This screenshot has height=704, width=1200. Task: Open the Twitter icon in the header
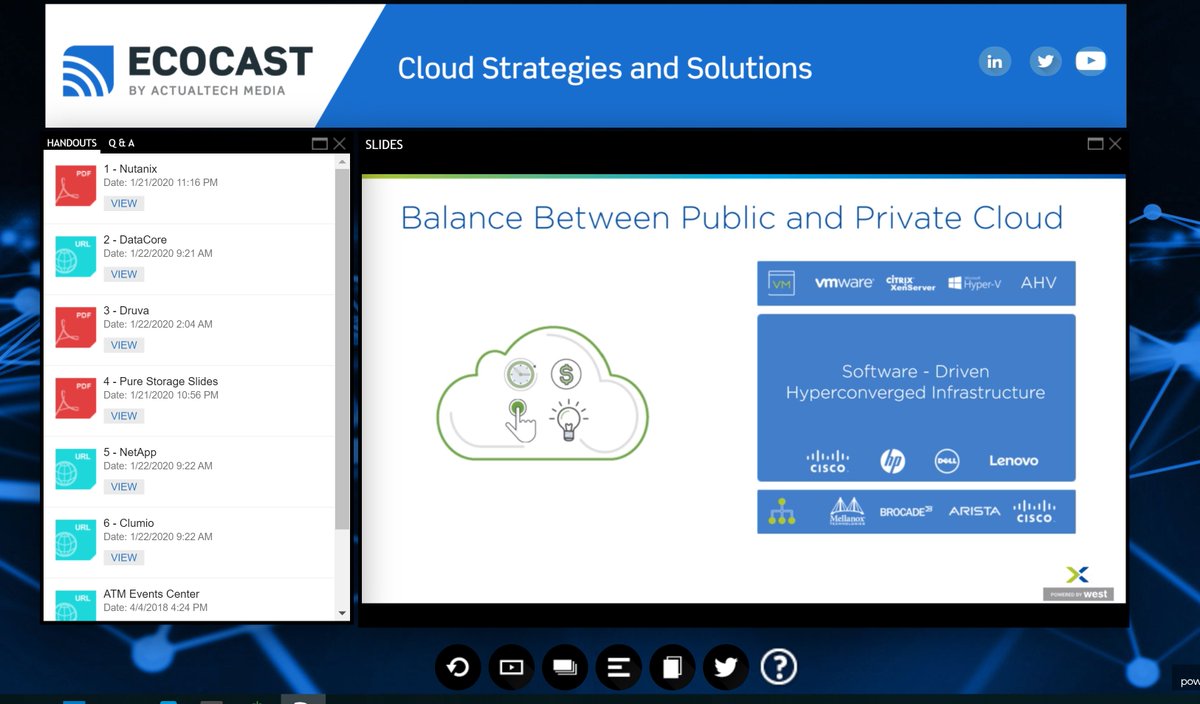[1045, 62]
